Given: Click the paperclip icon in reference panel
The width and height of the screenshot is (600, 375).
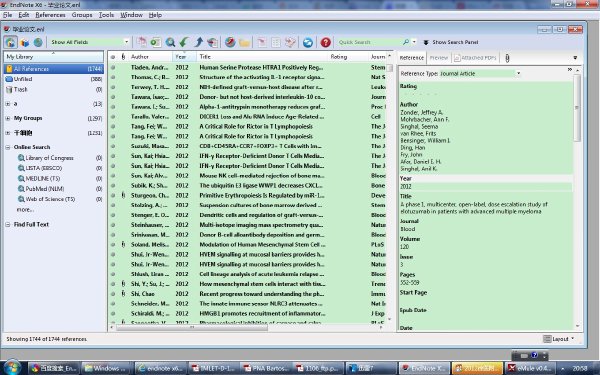Looking at the screenshot, I should [507, 58].
